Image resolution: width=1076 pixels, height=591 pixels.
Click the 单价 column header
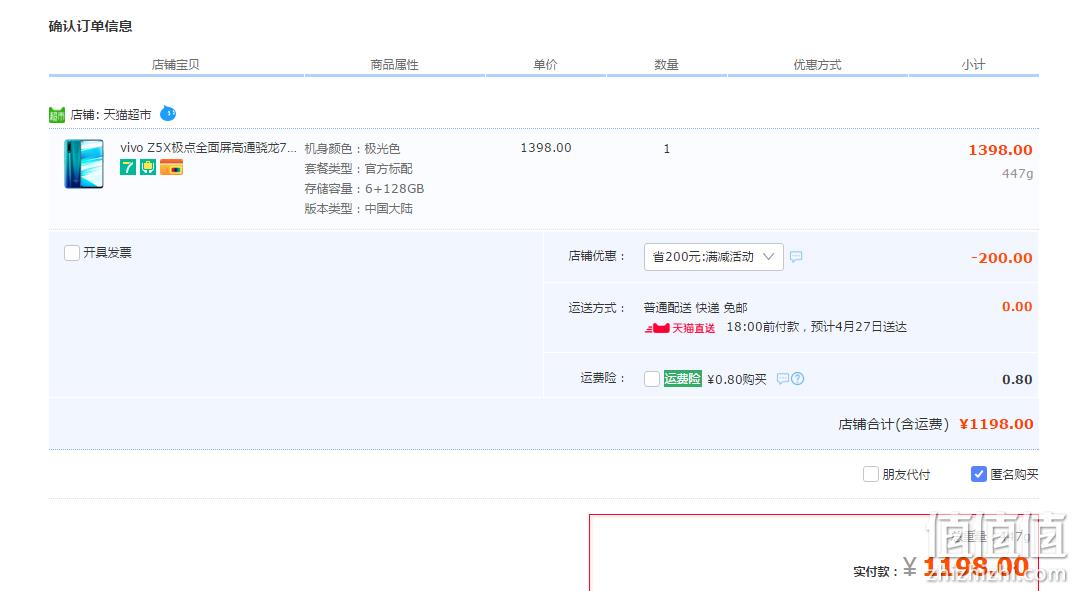tap(546, 65)
